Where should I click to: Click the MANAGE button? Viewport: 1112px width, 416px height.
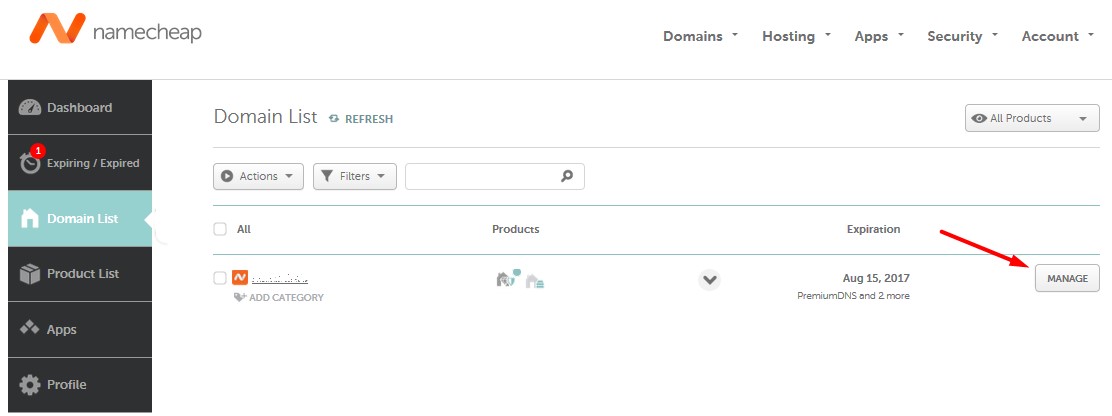pyautogui.click(x=1067, y=279)
